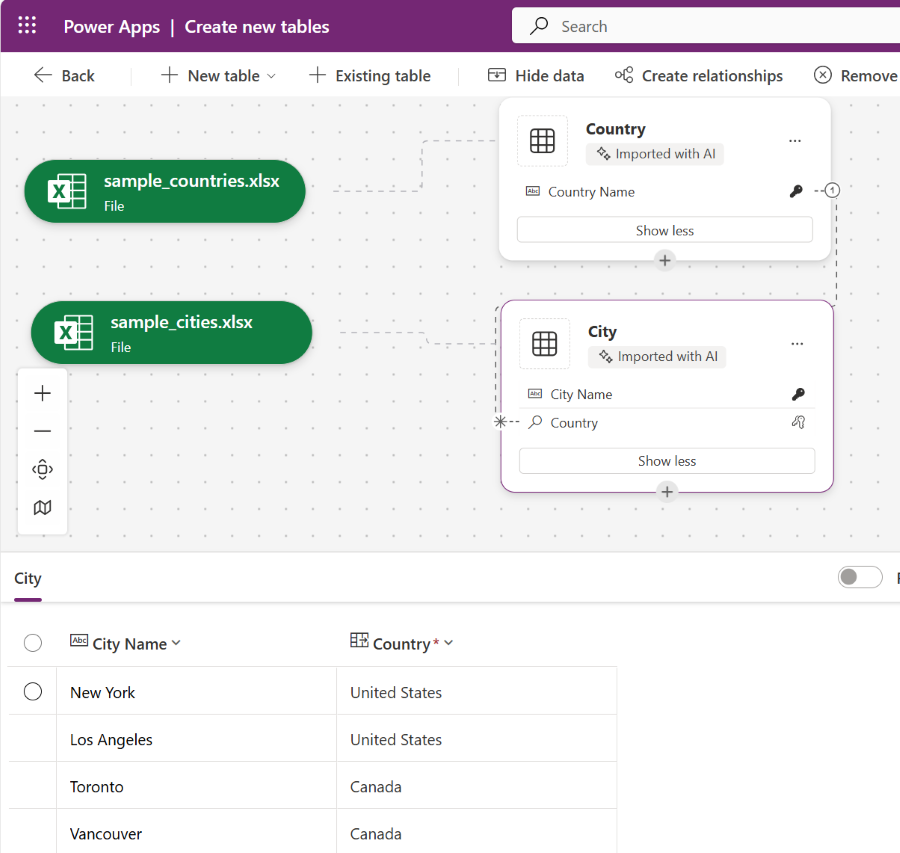Click the Back arrow button

point(64,76)
